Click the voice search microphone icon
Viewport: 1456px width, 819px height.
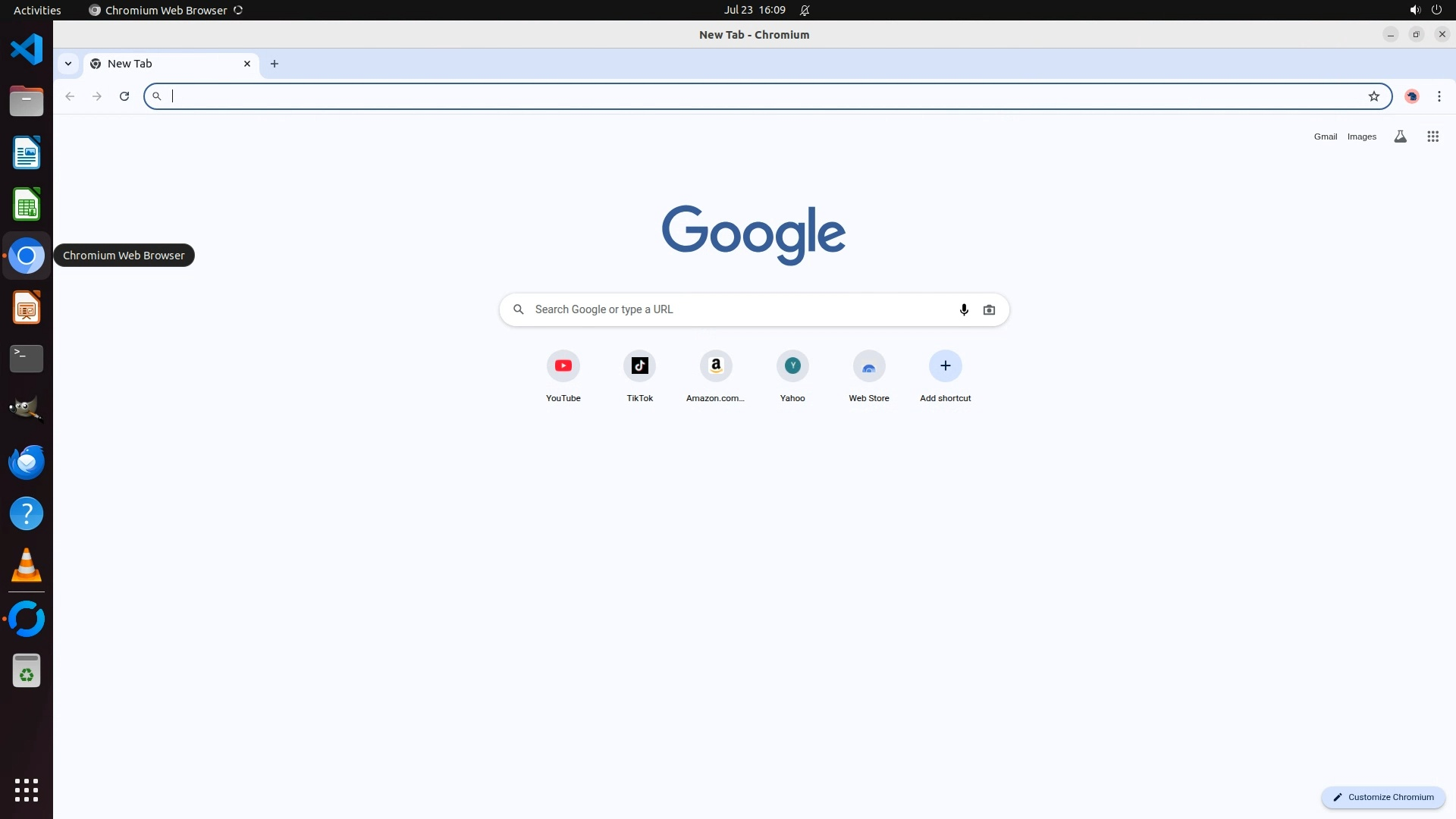click(x=964, y=309)
